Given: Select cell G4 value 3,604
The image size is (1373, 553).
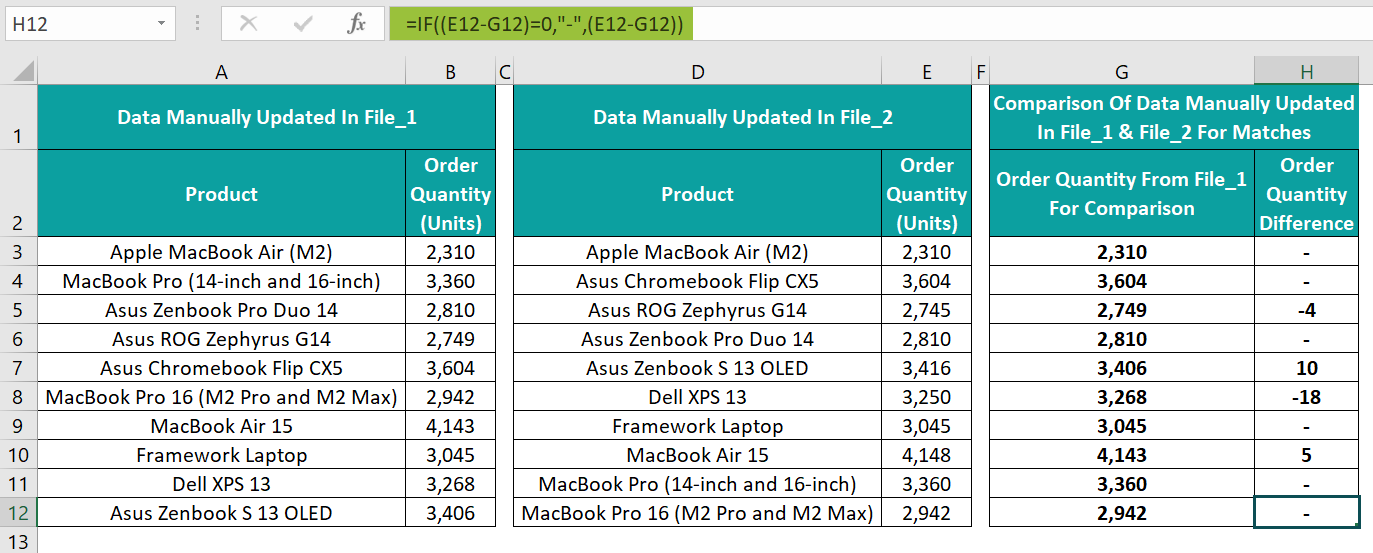Looking at the screenshot, I should click(1122, 281).
